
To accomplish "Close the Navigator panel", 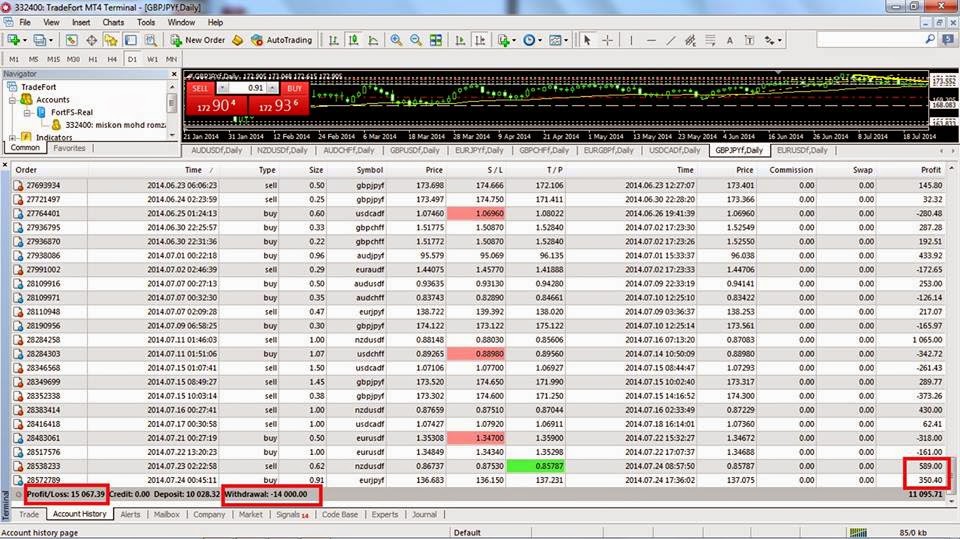I will point(174,74).
